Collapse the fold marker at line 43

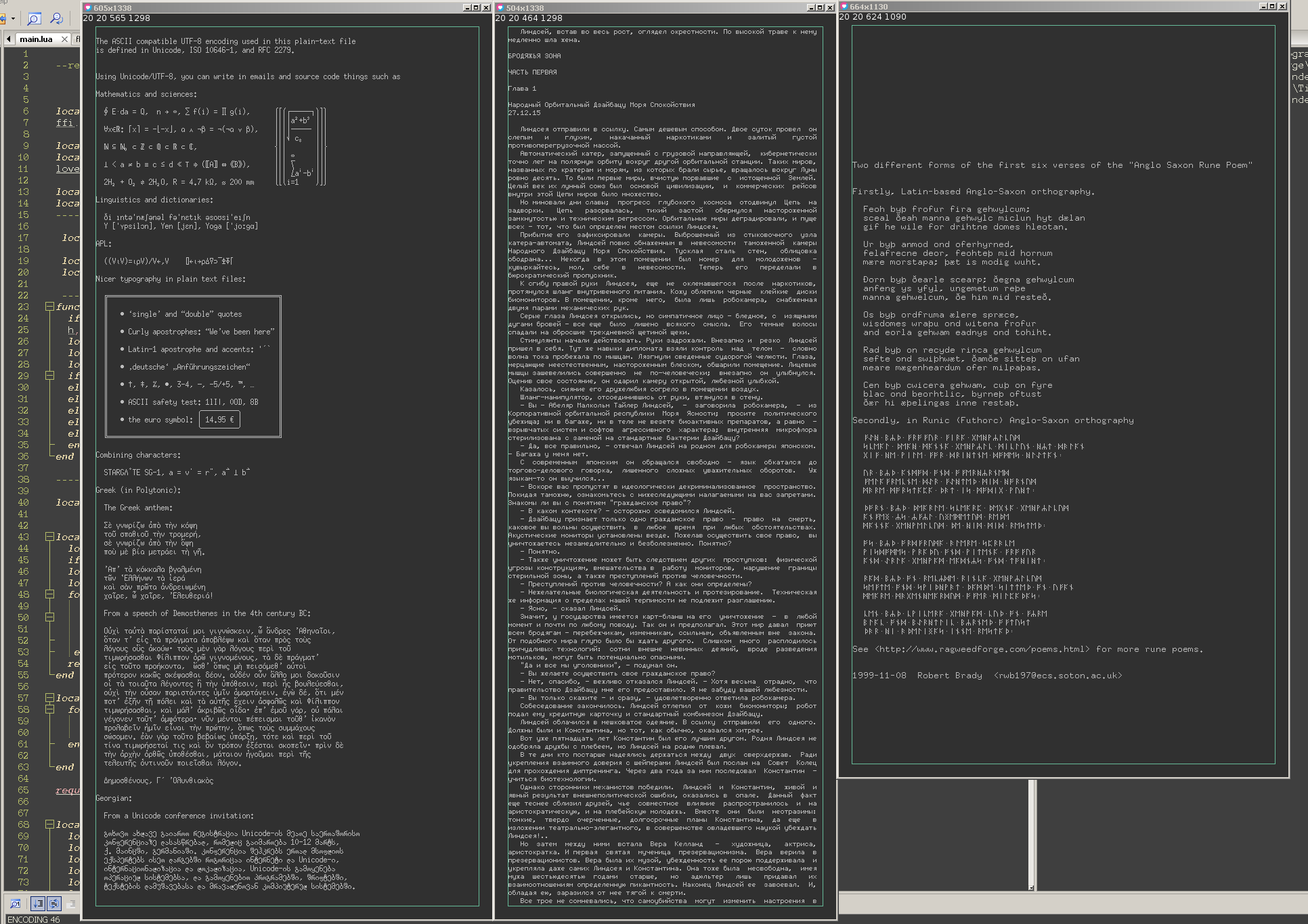click(x=49, y=537)
